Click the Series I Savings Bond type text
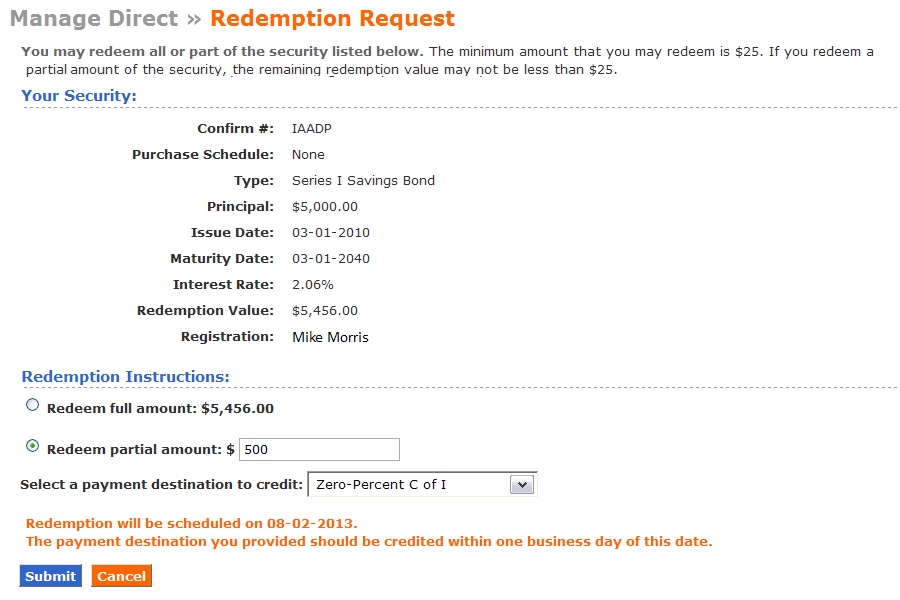The height and width of the screenshot is (600, 900). 363,181
